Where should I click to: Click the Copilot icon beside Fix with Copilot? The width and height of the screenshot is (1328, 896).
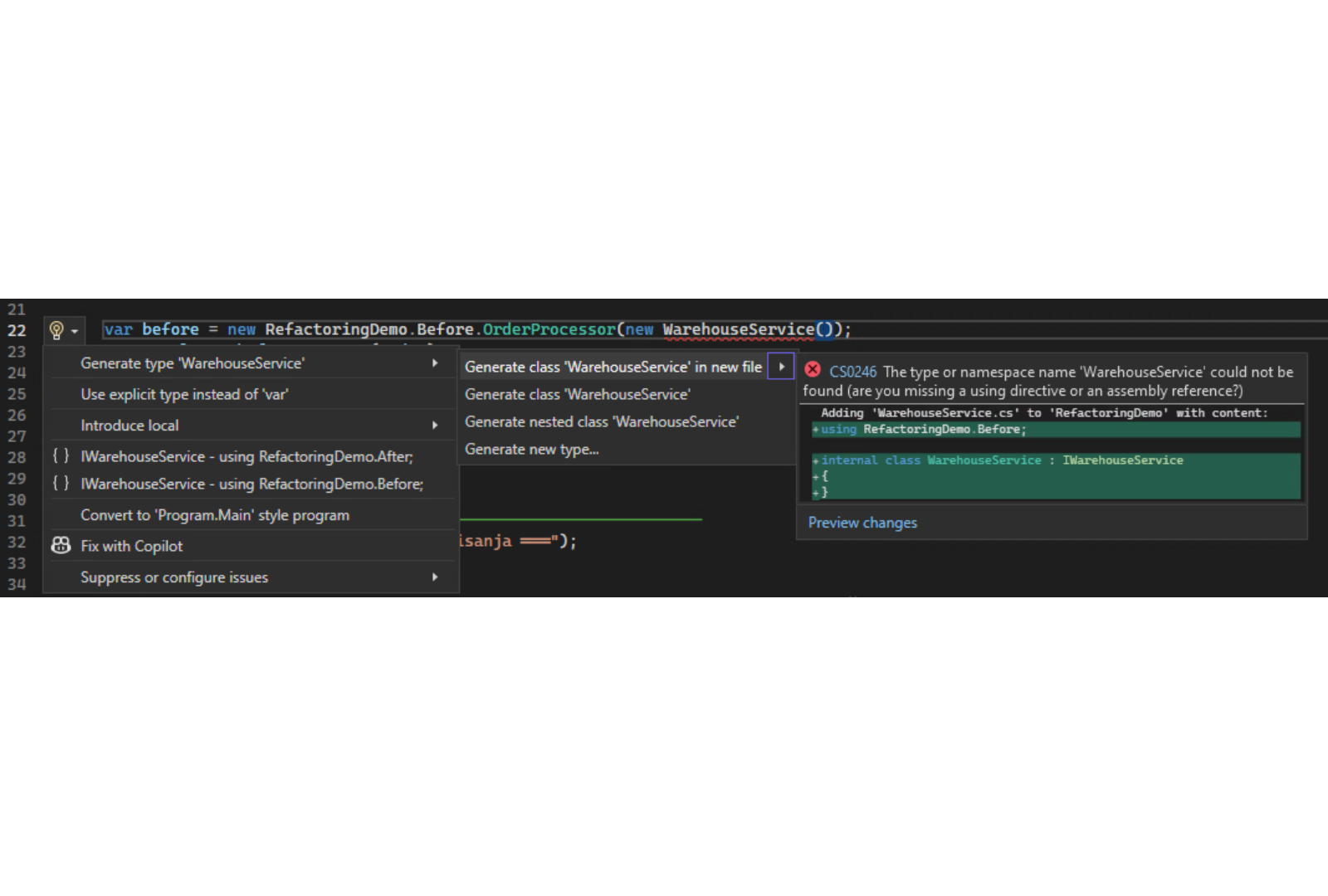pyautogui.click(x=61, y=545)
